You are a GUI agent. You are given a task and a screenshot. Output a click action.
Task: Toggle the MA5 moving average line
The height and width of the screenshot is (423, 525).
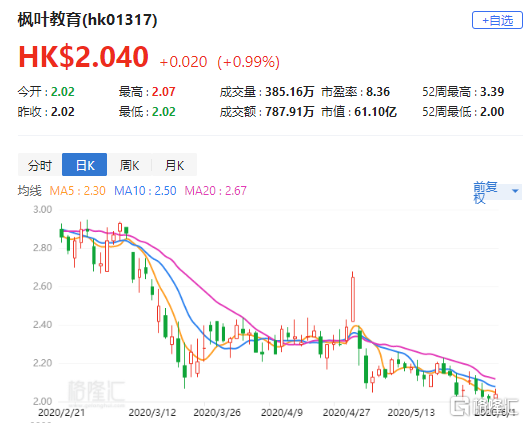click(x=77, y=191)
